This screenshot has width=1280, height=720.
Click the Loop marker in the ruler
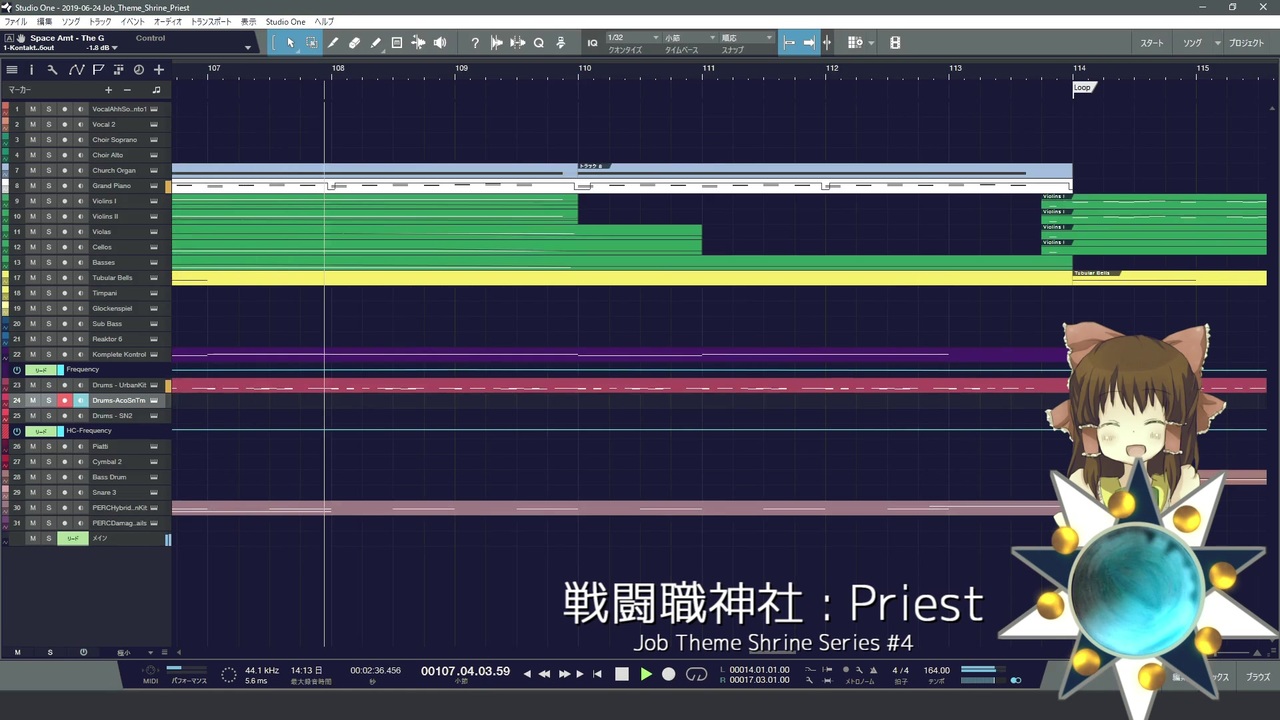tap(1083, 87)
